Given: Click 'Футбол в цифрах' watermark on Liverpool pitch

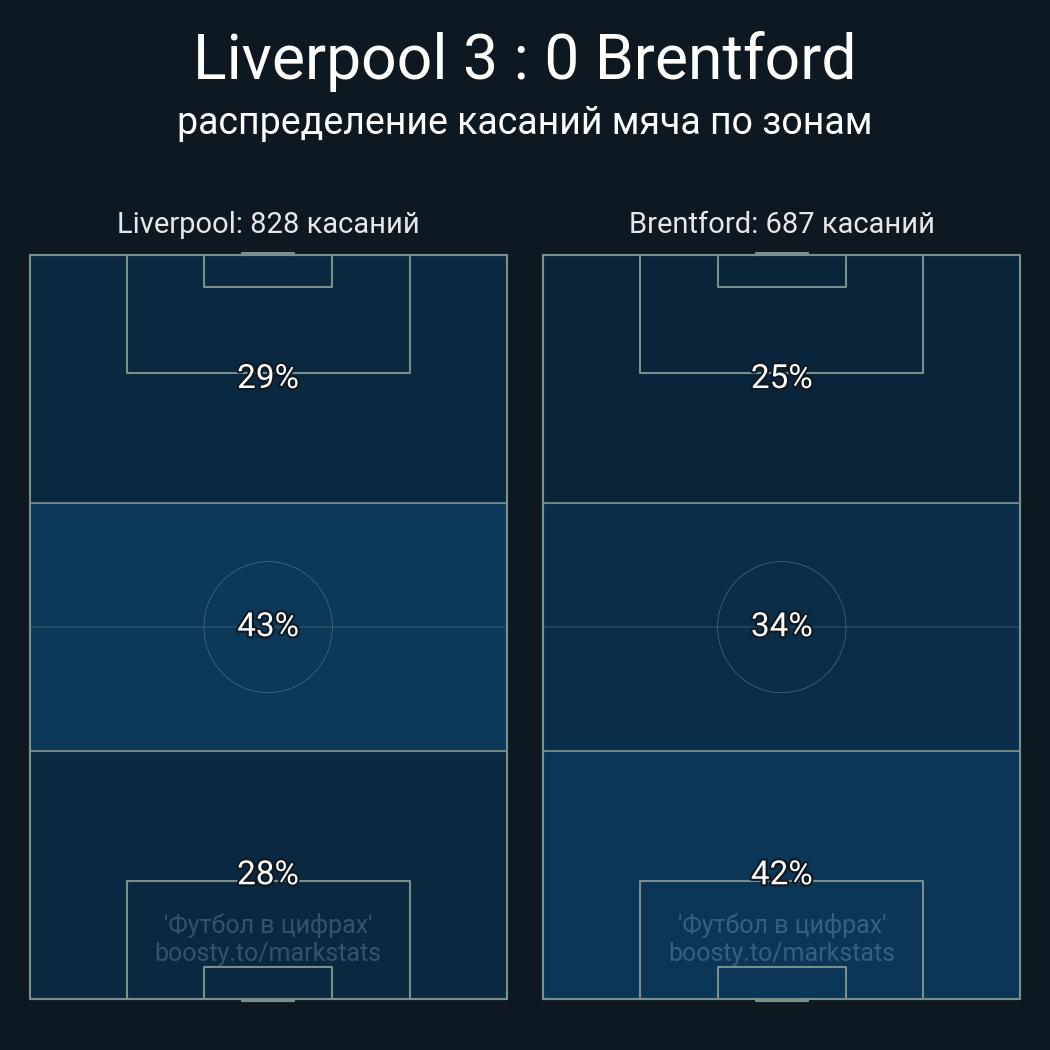Looking at the screenshot, I should click(268, 924).
